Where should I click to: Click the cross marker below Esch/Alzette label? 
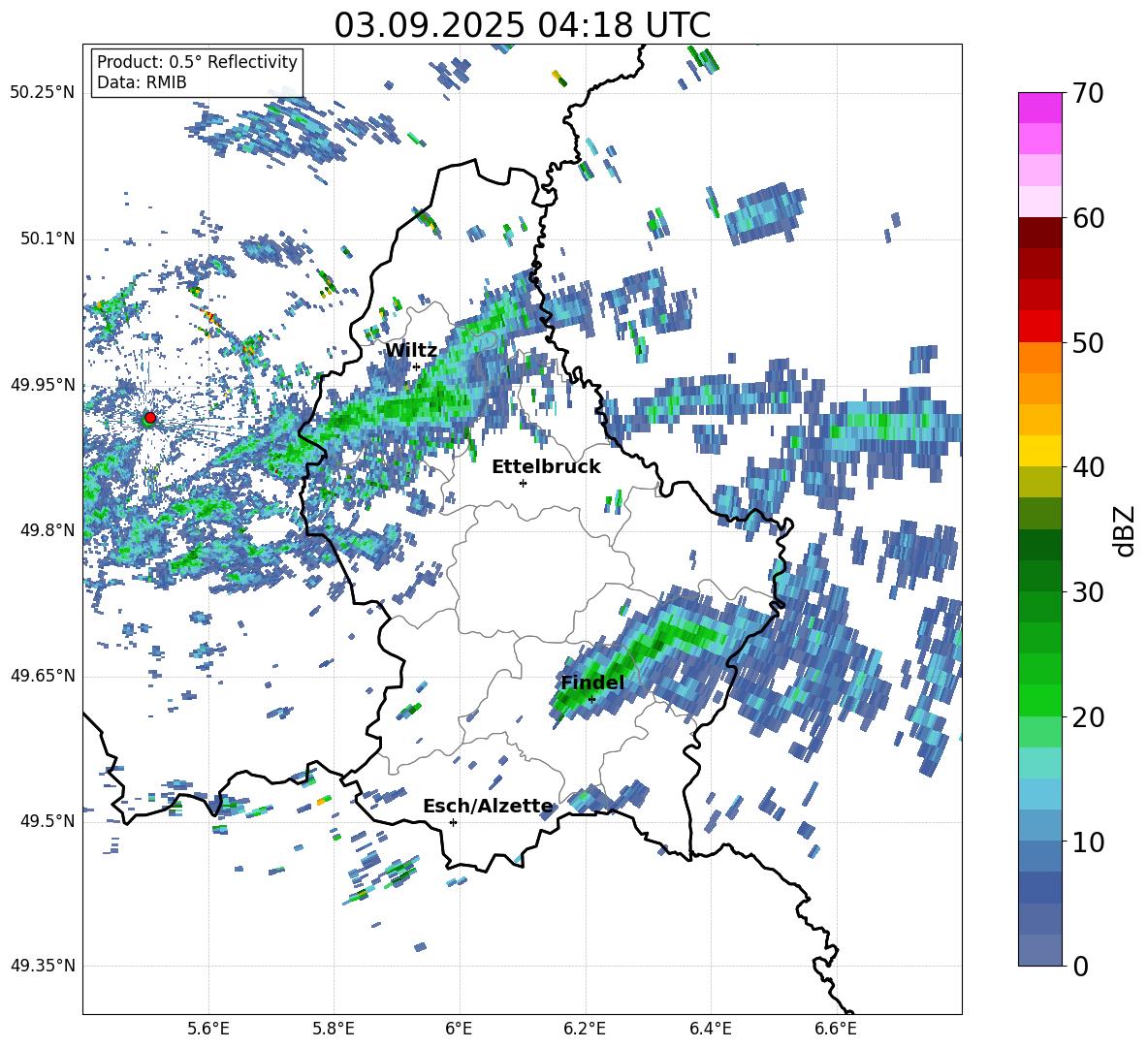453,822
